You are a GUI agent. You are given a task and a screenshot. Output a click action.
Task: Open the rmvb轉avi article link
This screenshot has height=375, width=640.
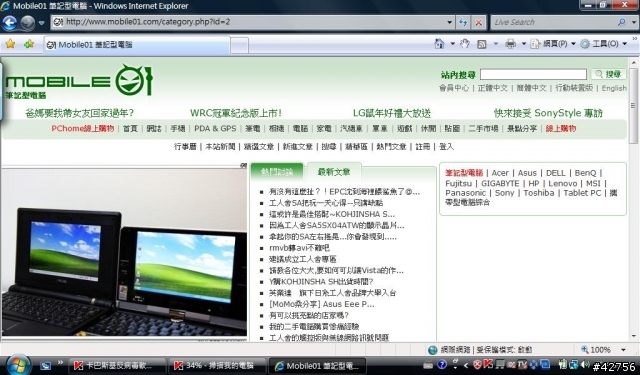click(299, 248)
